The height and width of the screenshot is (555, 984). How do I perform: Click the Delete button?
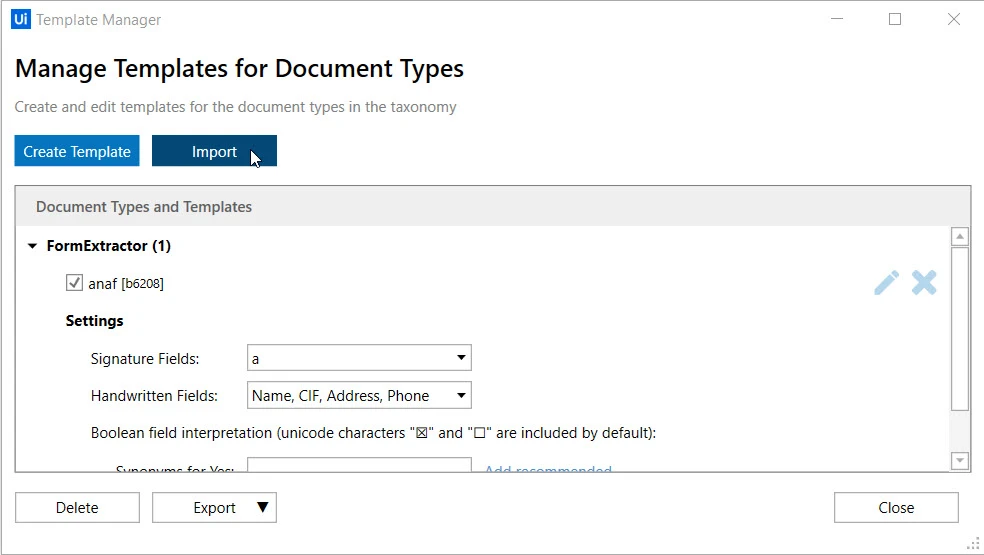77,507
